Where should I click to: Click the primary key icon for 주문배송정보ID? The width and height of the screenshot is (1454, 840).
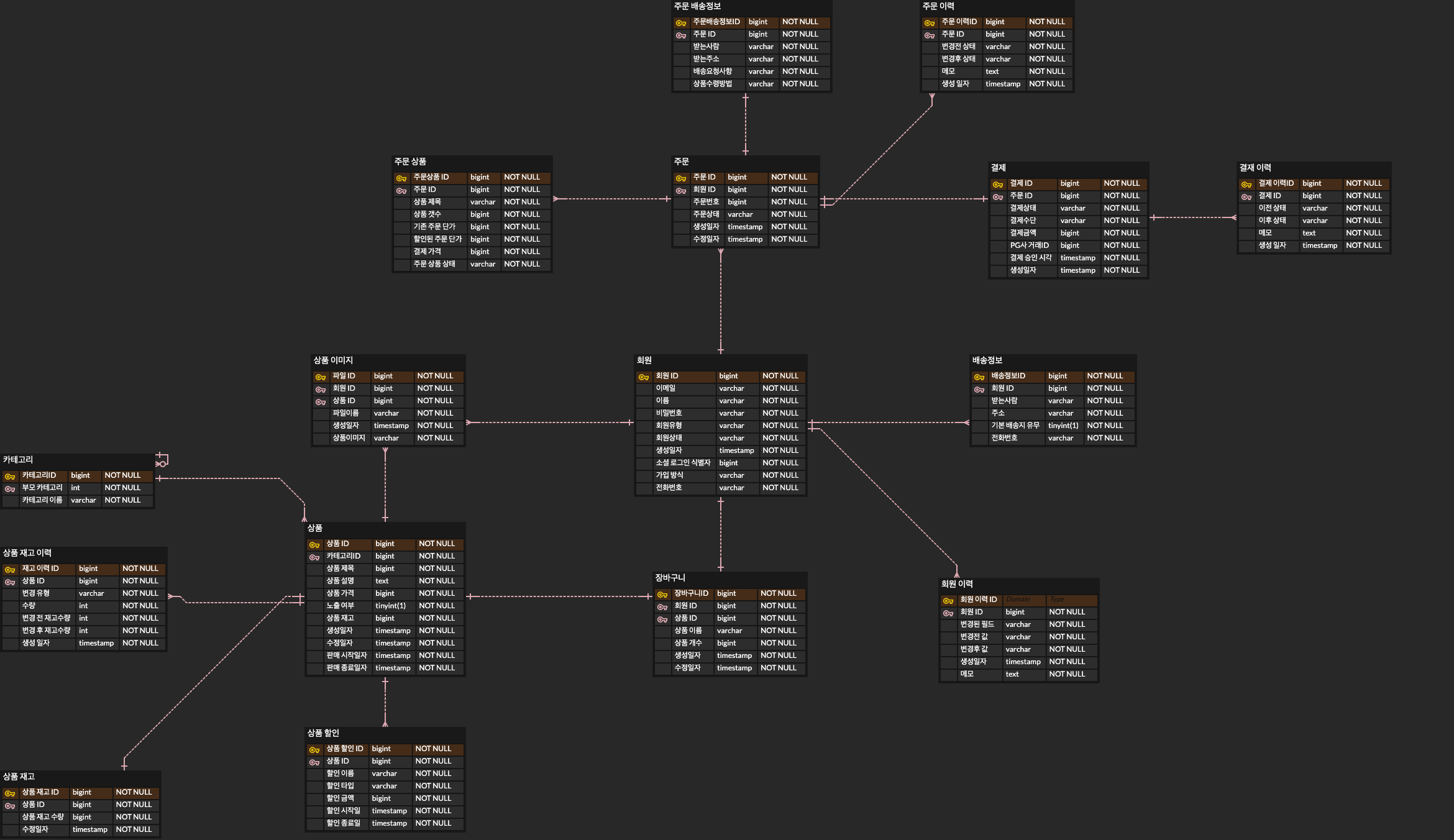point(681,22)
